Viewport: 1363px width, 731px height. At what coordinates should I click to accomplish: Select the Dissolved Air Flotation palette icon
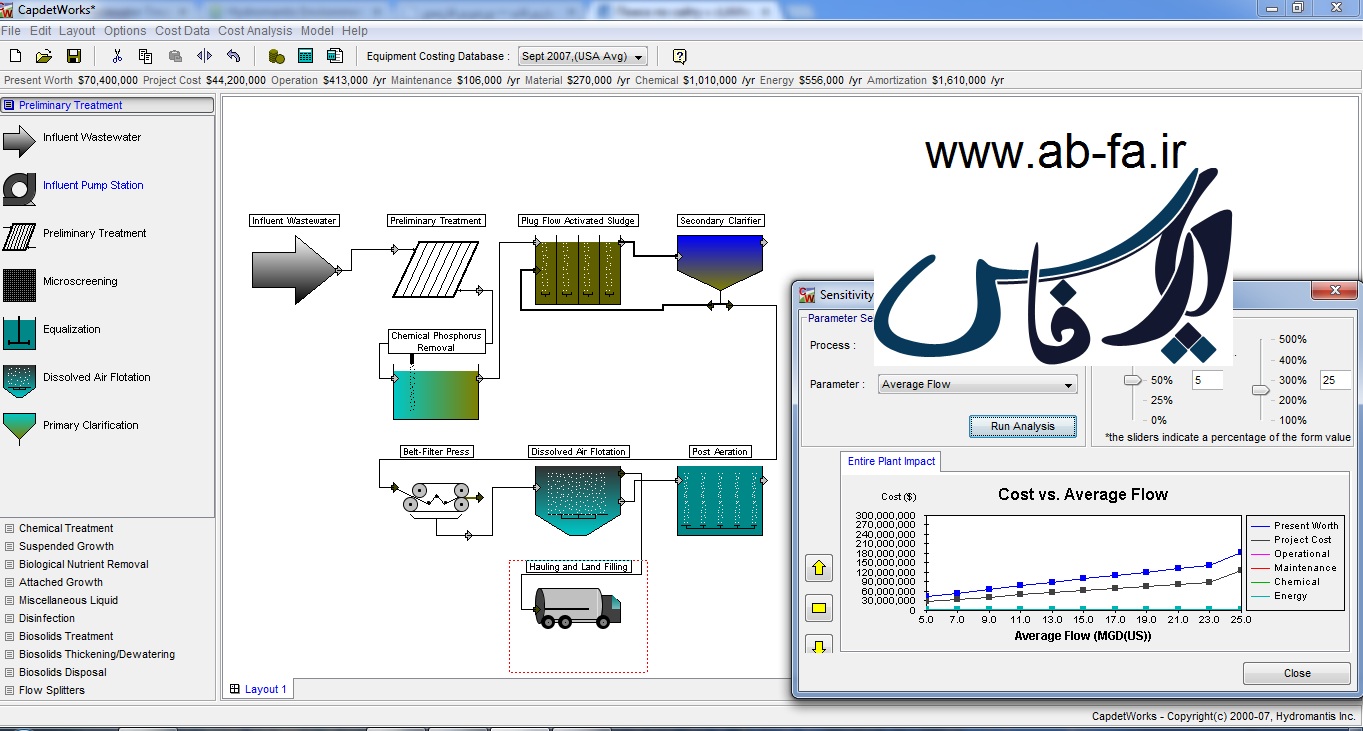click(x=19, y=381)
